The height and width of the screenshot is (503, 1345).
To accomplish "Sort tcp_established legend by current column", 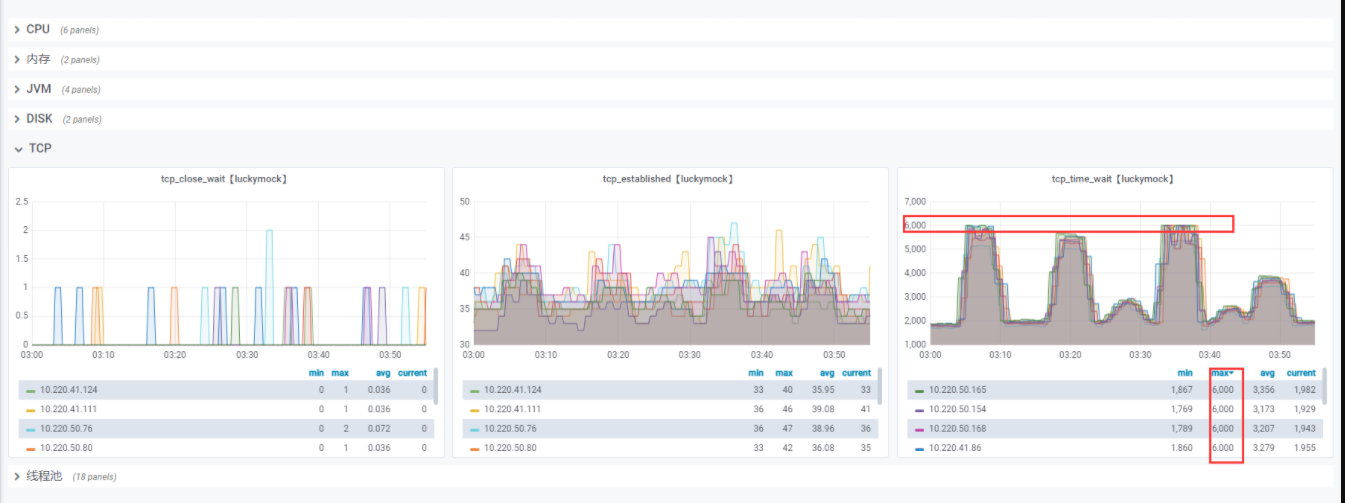I will [856, 373].
